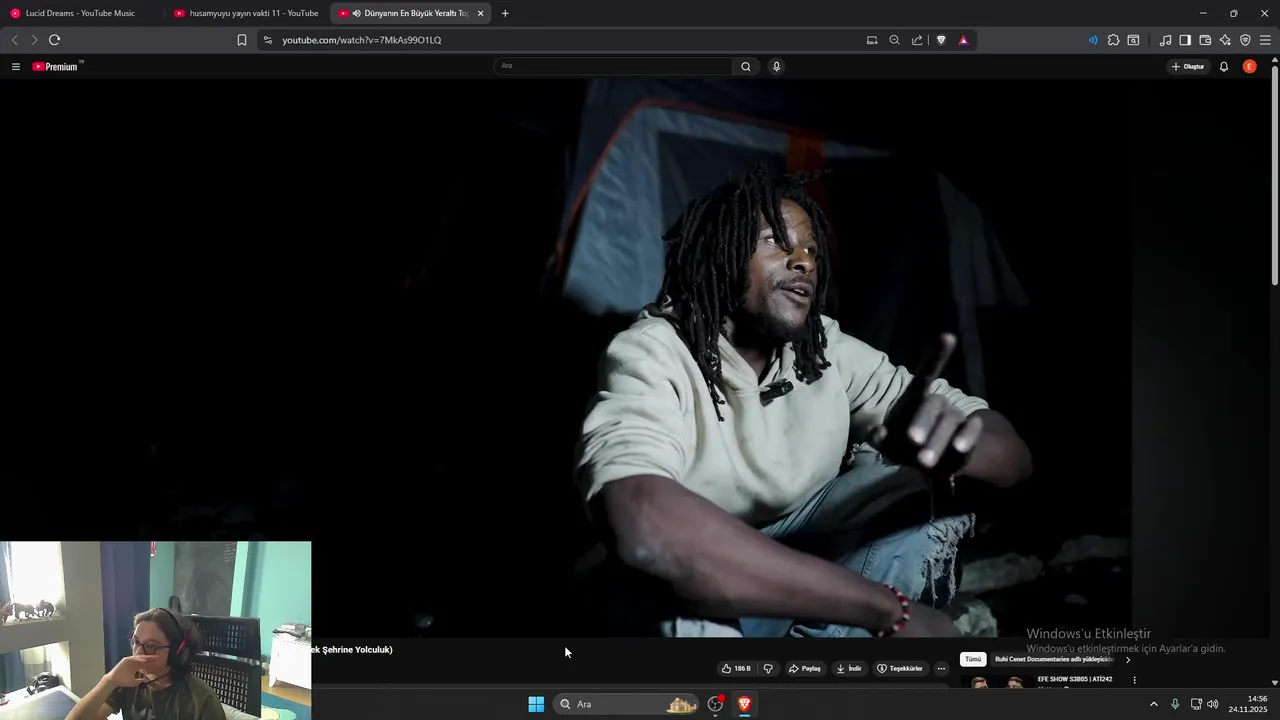Open the EFE SHOW S3B05 | ATİ242 video
Screen dimensions: 1280x720
point(1075,680)
